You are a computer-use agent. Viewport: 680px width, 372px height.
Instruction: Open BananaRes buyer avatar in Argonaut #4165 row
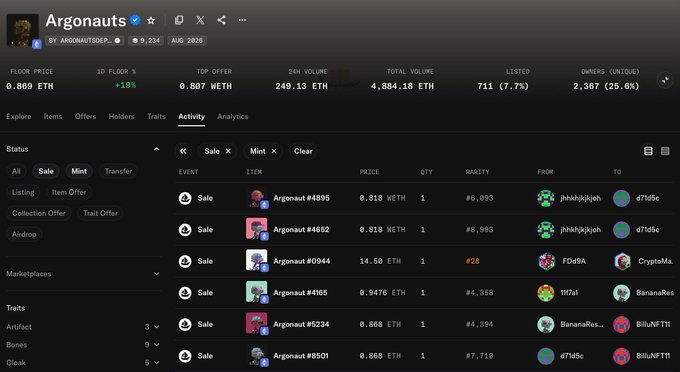click(x=621, y=293)
